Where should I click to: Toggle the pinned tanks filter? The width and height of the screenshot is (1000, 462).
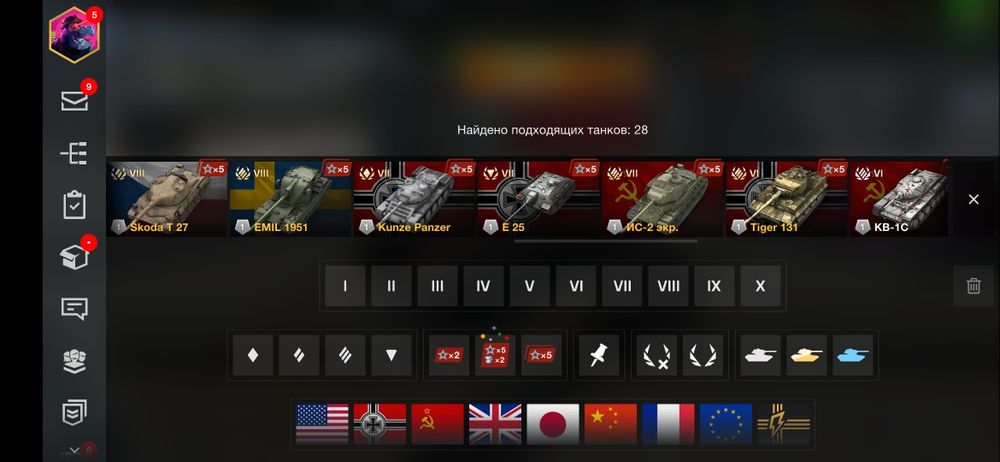(599, 355)
